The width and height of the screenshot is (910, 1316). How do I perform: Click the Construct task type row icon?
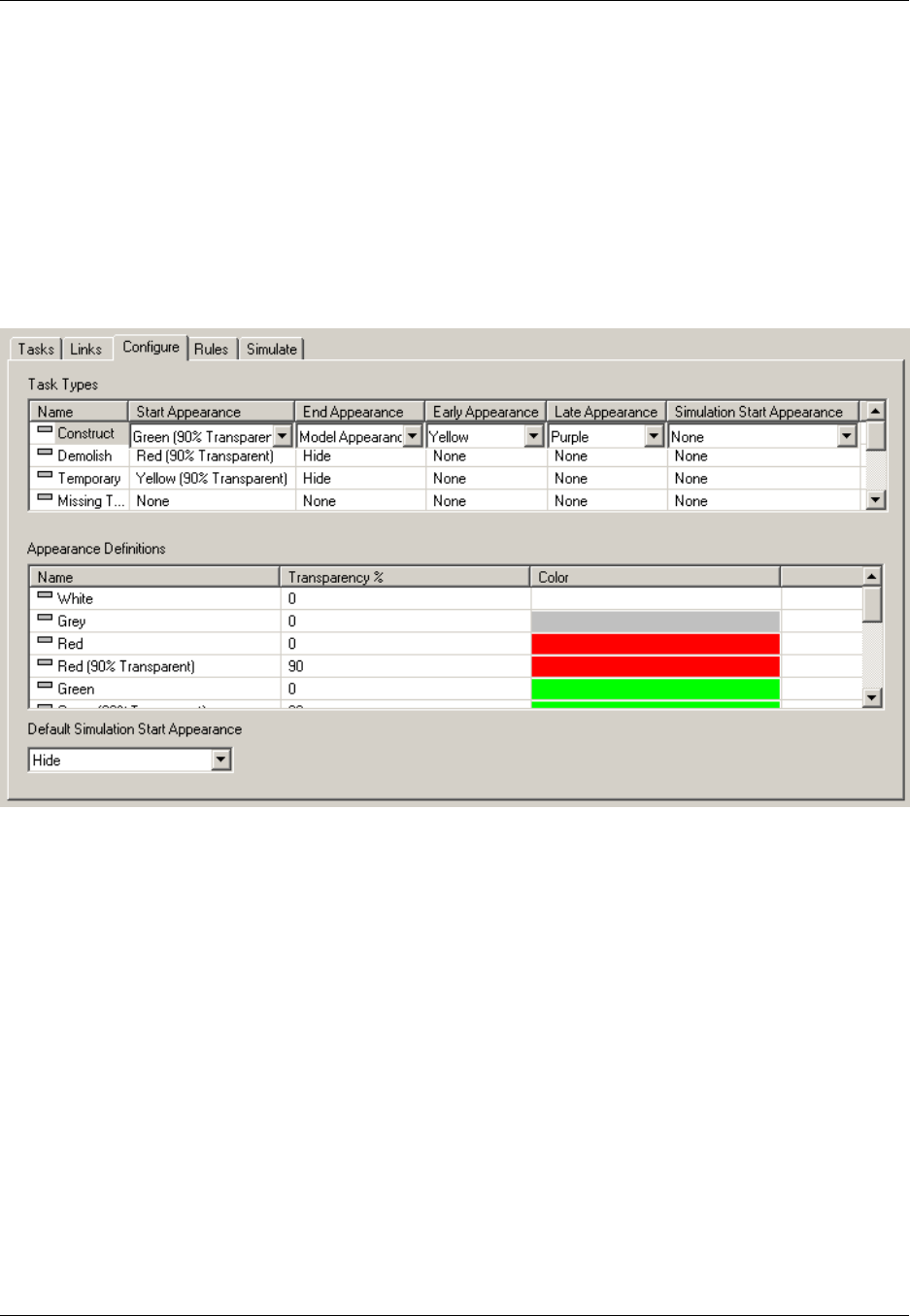coord(45,430)
